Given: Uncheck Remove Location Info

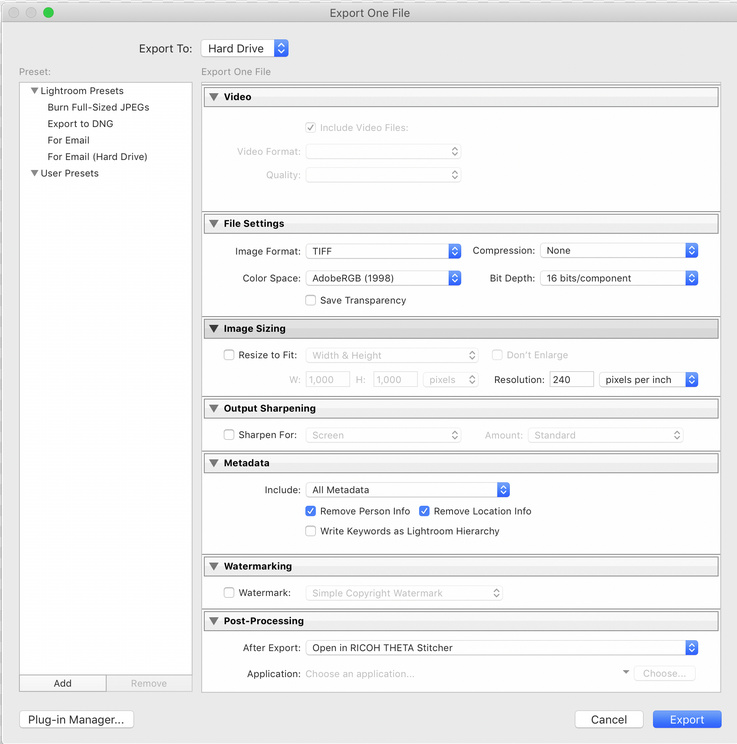Looking at the screenshot, I should point(424,511).
